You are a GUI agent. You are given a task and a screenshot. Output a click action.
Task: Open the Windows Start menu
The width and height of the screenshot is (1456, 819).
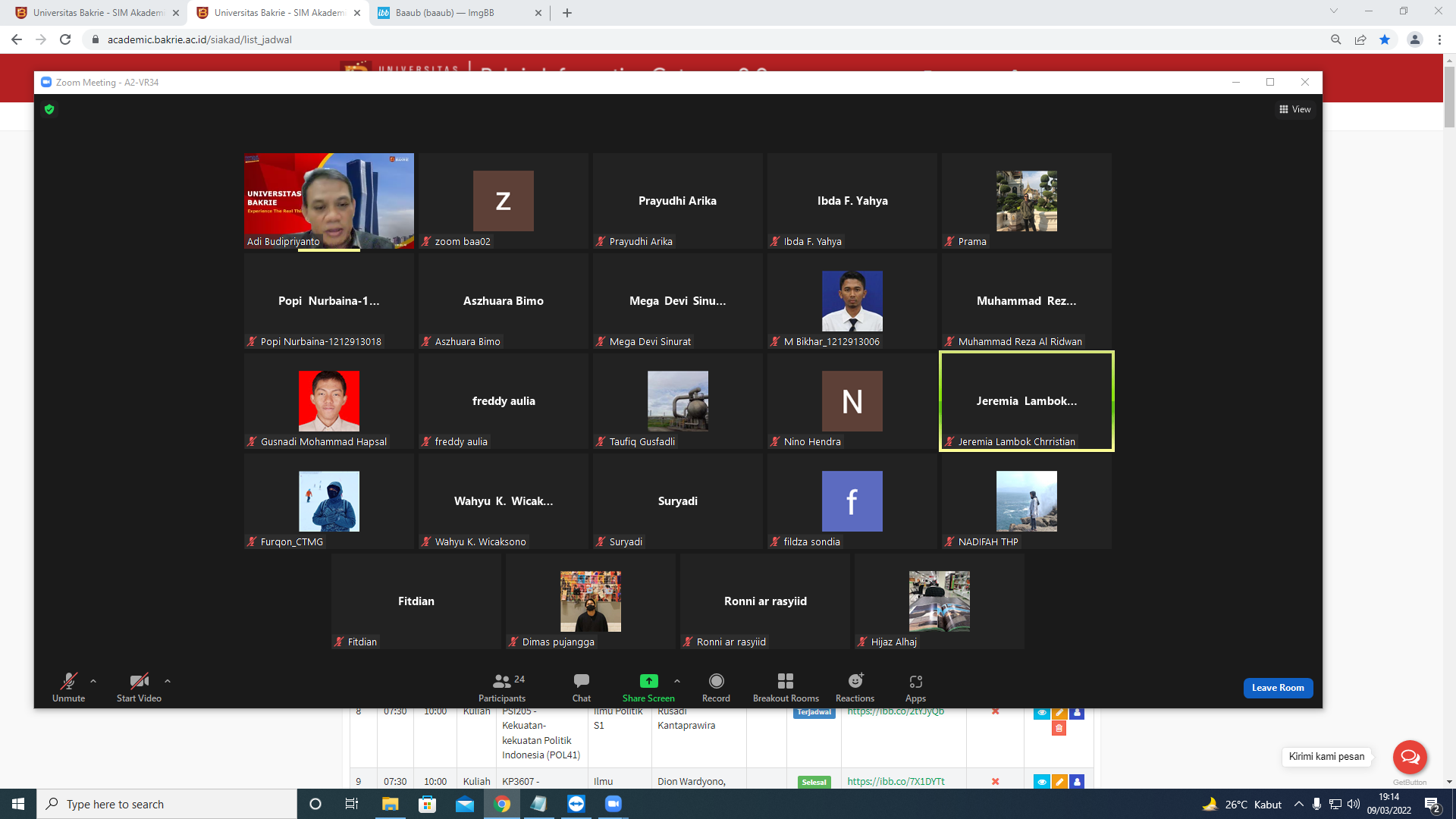click(x=18, y=804)
